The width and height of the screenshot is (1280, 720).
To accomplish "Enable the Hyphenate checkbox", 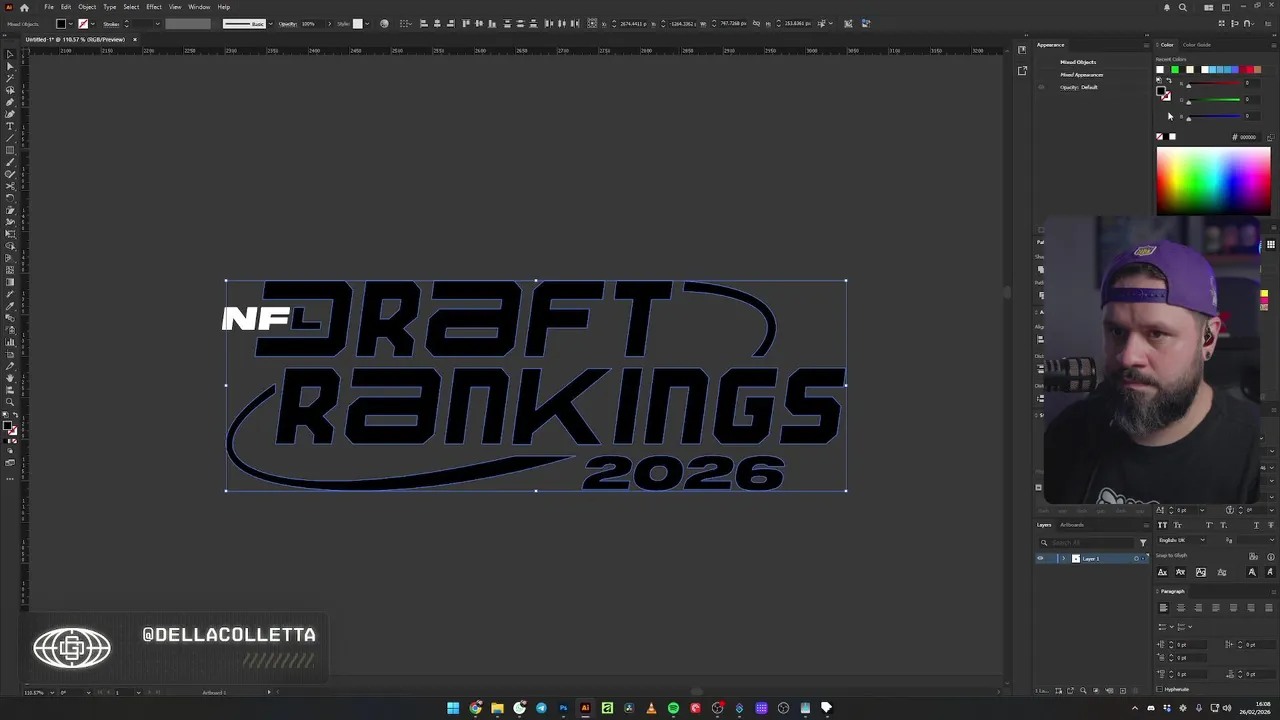I will click(1160, 689).
